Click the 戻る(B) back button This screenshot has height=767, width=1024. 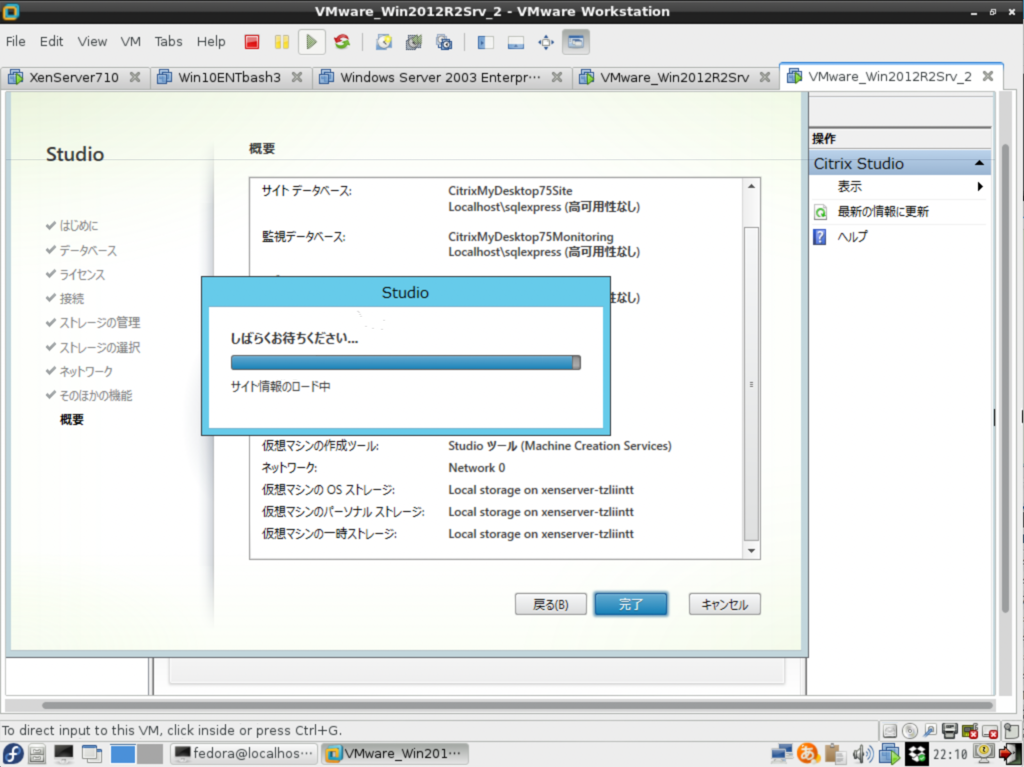click(x=551, y=604)
